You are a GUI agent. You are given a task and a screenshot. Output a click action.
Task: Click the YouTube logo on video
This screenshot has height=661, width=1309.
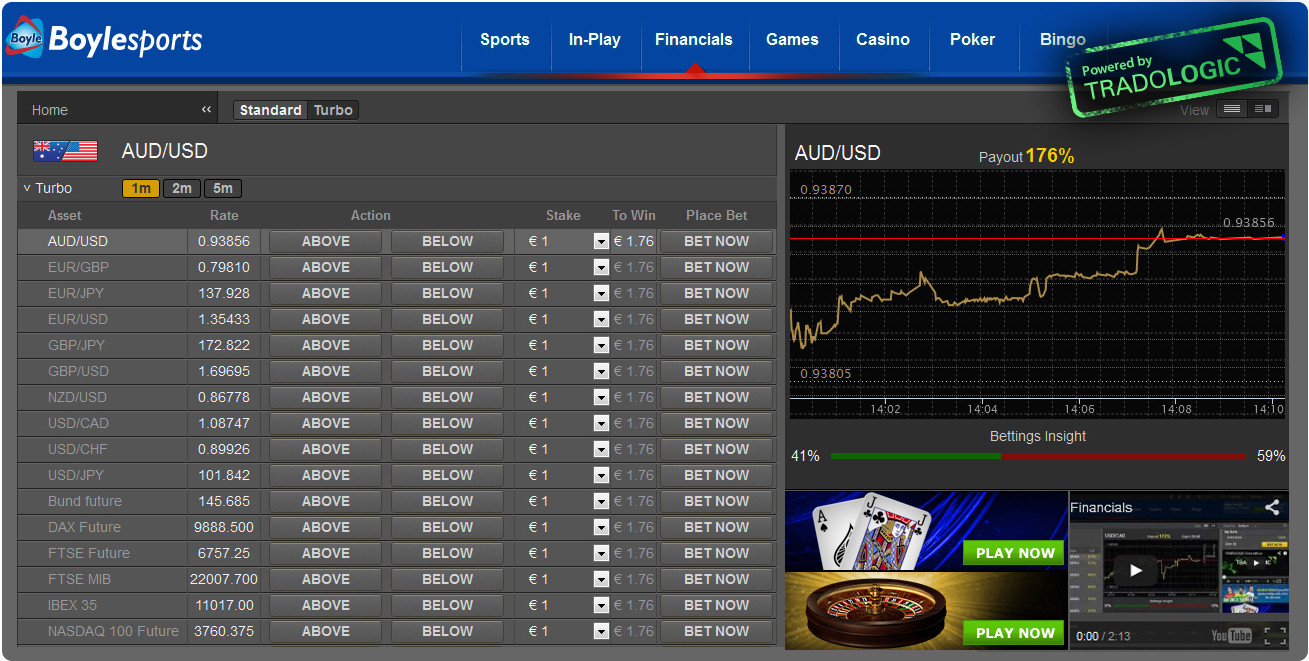point(1231,636)
